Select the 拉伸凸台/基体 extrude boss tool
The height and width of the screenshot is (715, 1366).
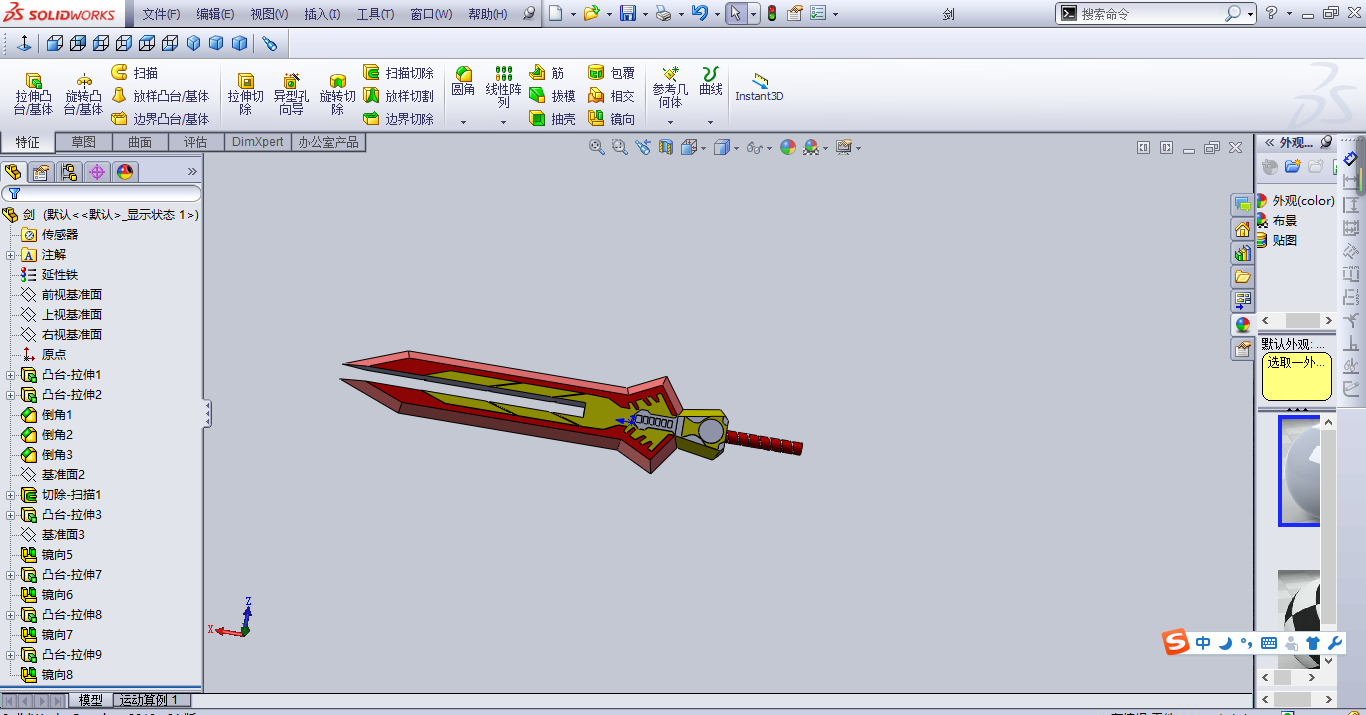33,93
